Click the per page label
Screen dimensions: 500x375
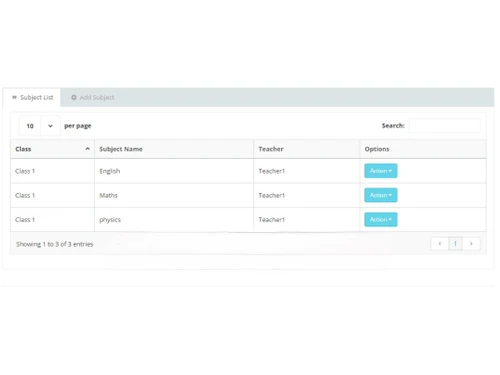pos(78,126)
